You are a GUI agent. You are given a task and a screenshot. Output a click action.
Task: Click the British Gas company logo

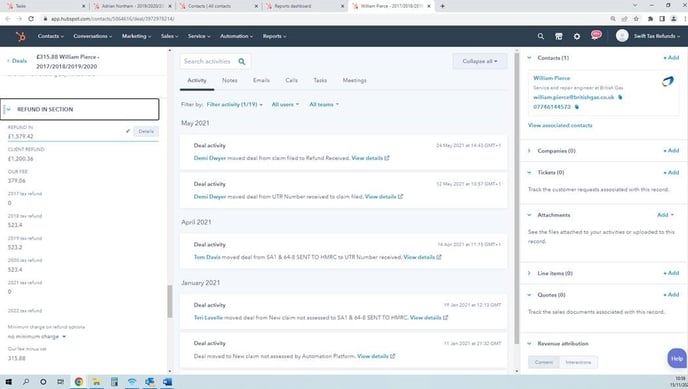coord(667,81)
